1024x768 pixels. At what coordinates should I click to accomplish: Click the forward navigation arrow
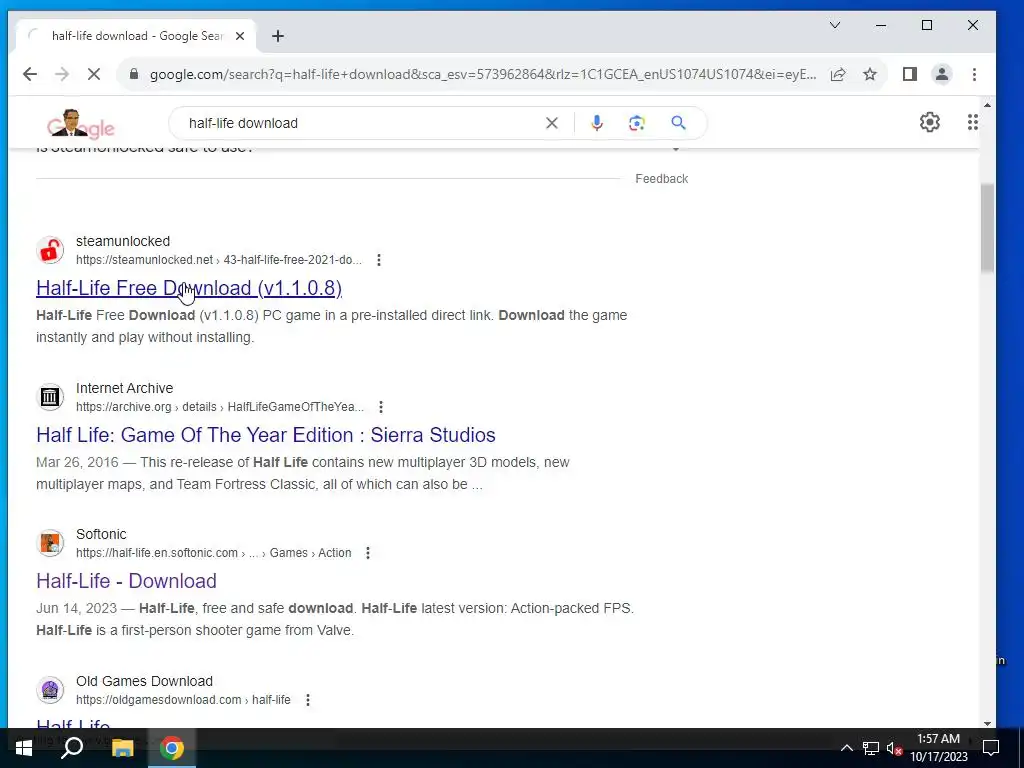pyautogui.click(x=62, y=74)
